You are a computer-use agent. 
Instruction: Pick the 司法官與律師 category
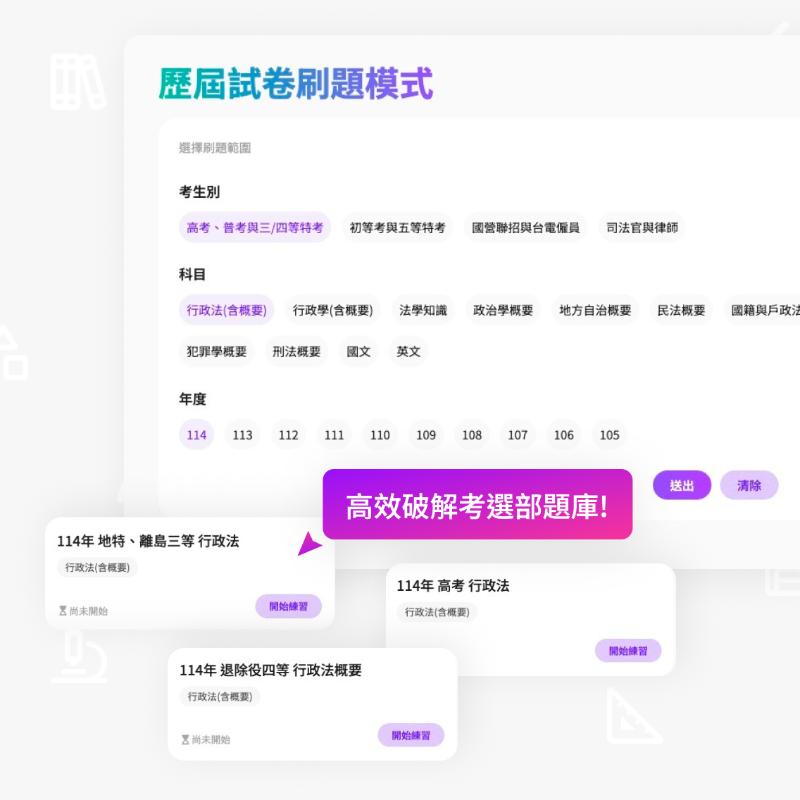tap(642, 228)
